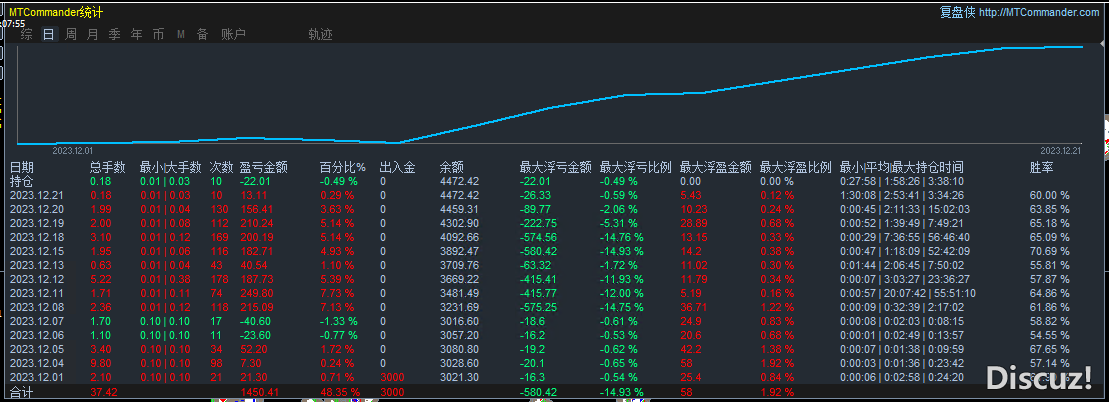Select the 综 summary tab
This screenshot has height=402, width=1109.
pyautogui.click(x=27, y=34)
